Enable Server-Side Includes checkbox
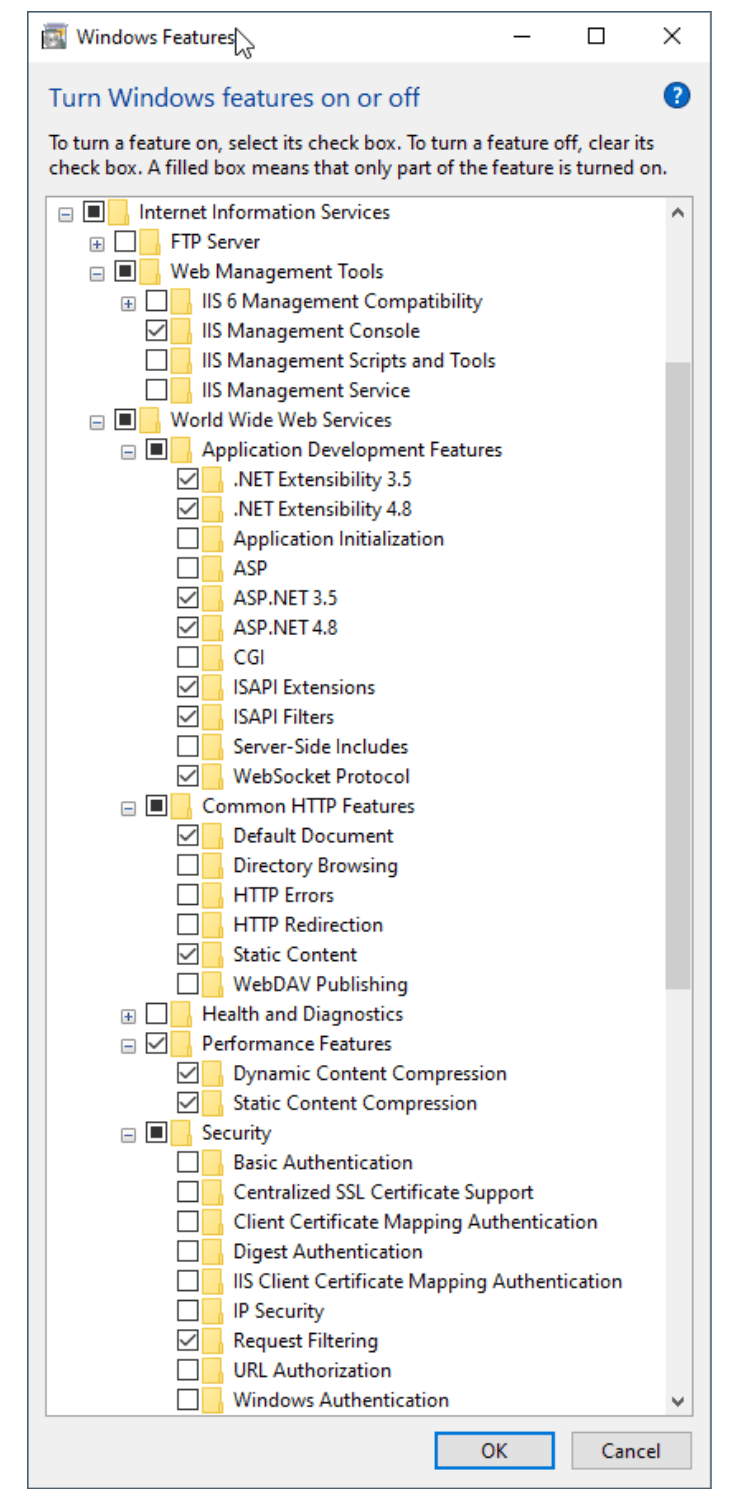This screenshot has width=741, height=1504. 187,747
